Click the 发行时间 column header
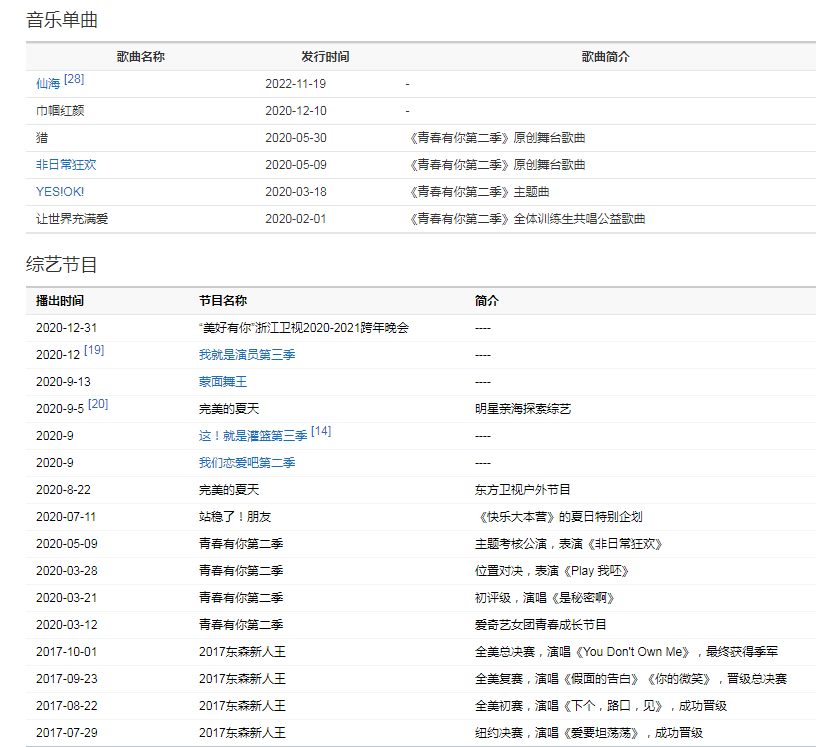 325,57
